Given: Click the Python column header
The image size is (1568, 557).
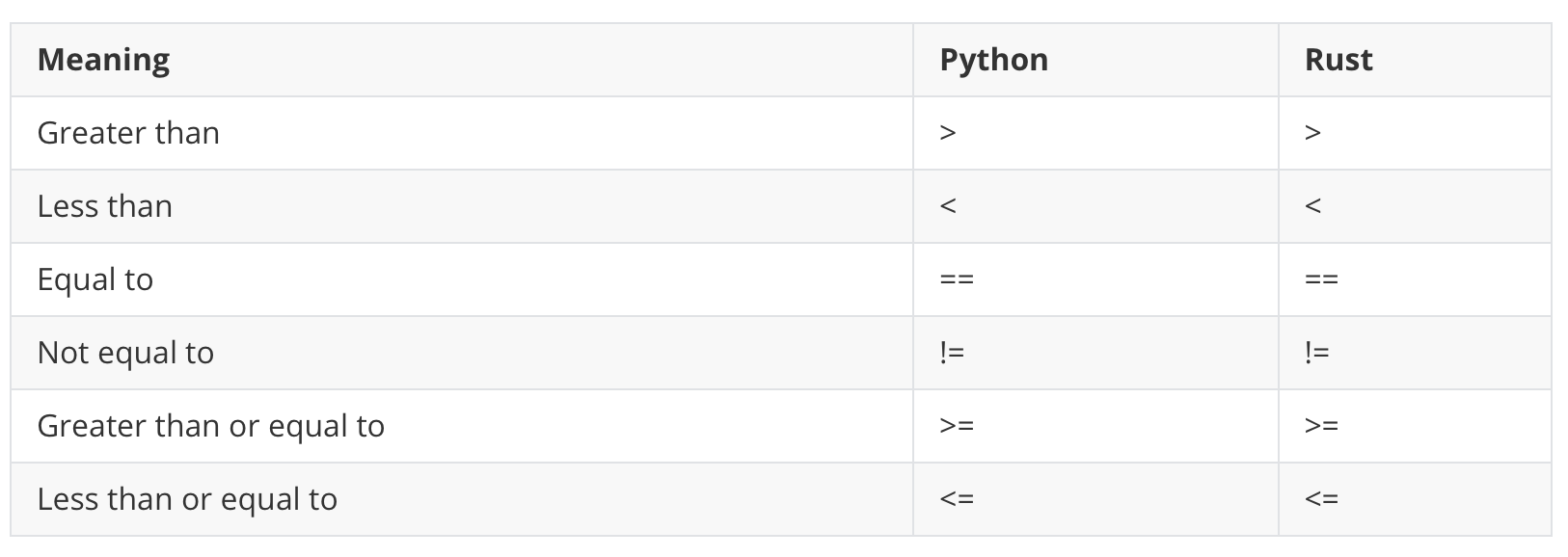Looking at the screenshot, I should (x=994, y=60).
